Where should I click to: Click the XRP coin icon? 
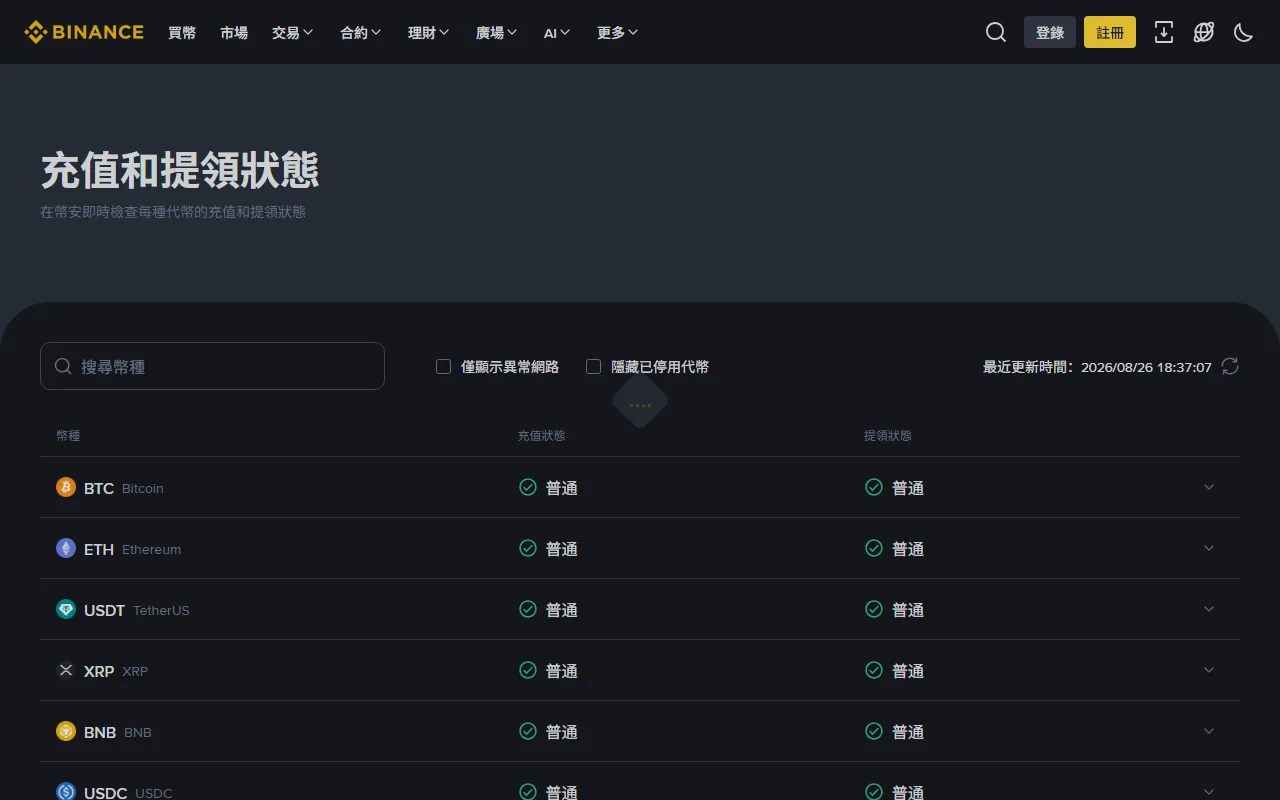point(66,670)
